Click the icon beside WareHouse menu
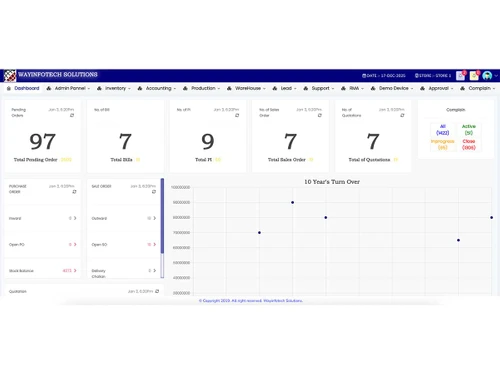Image resolution: width=500 pixels, height=375 pixels. (x=229, y=88)
